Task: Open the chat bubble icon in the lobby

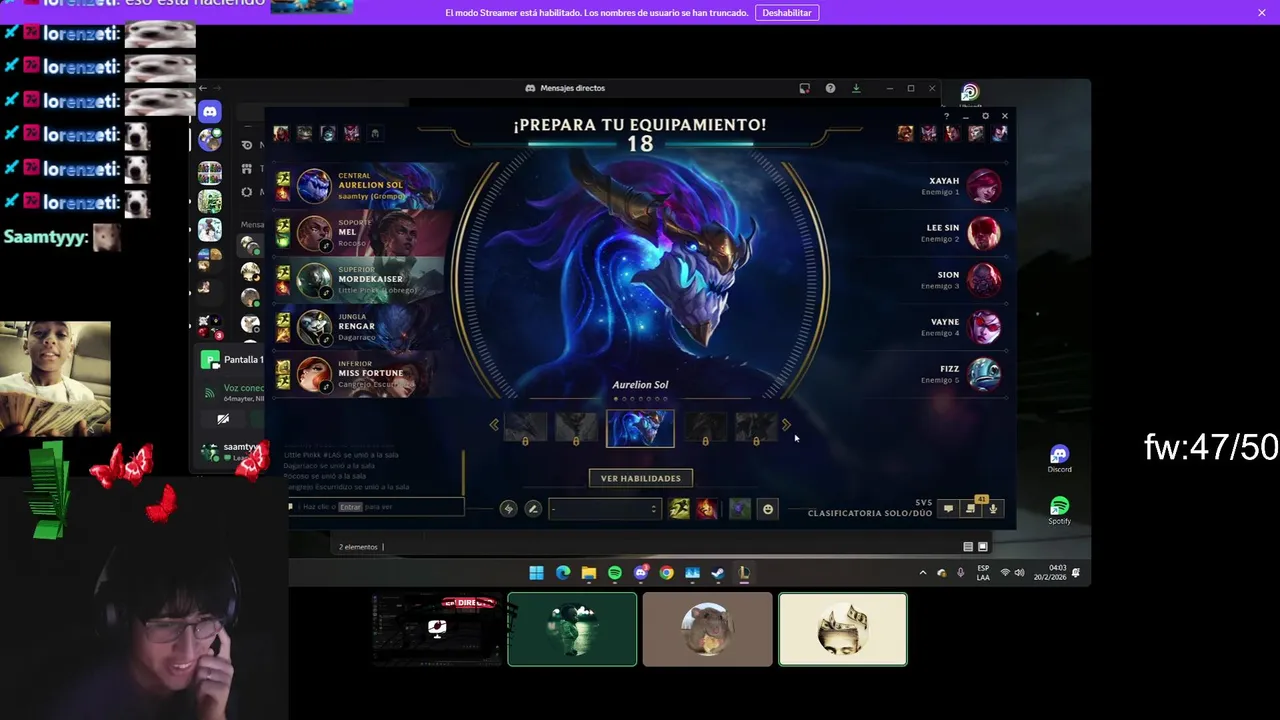Action: pos(948,509)
